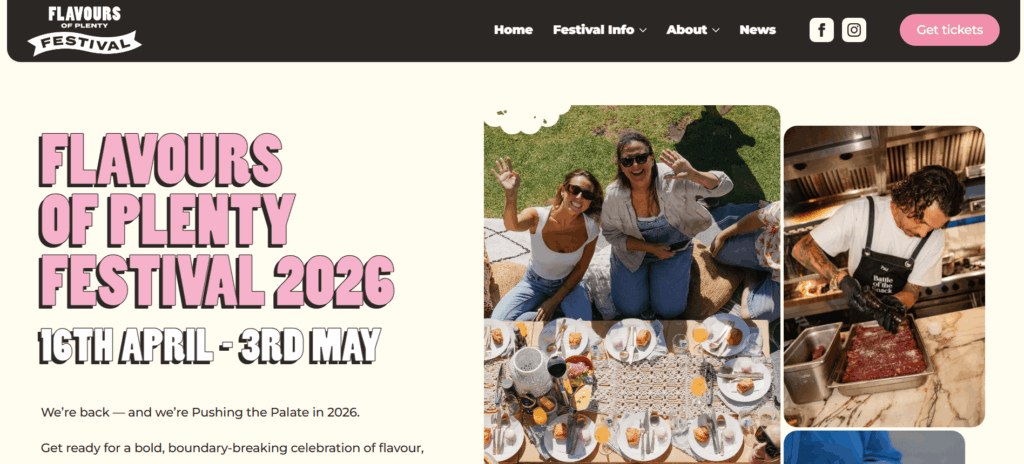Screen dimensions: 1024x464
Task: Open the Facebook page icon
Action: (x=822, y=30)
